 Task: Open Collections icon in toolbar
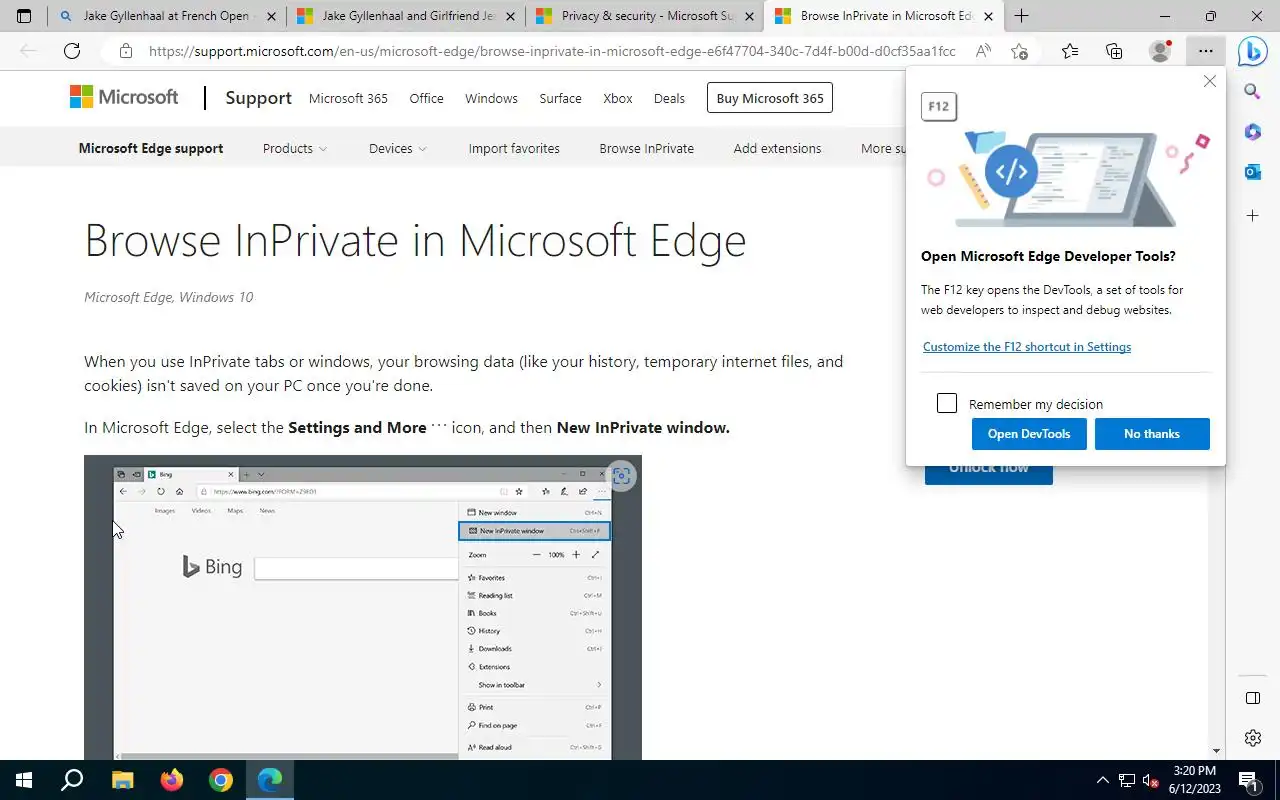(x=1114, y=51)
